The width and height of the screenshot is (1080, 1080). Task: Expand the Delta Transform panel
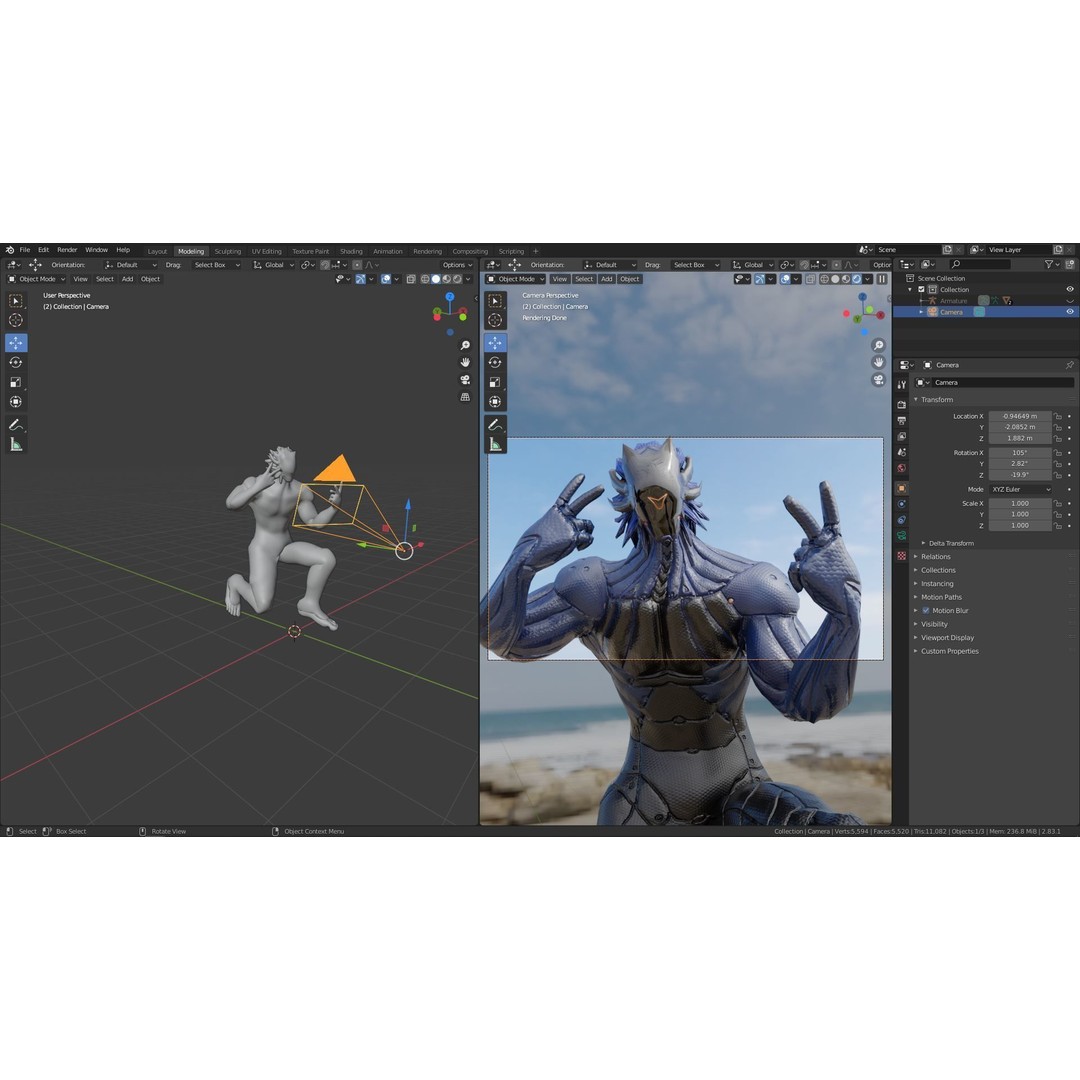pos(948,543)
